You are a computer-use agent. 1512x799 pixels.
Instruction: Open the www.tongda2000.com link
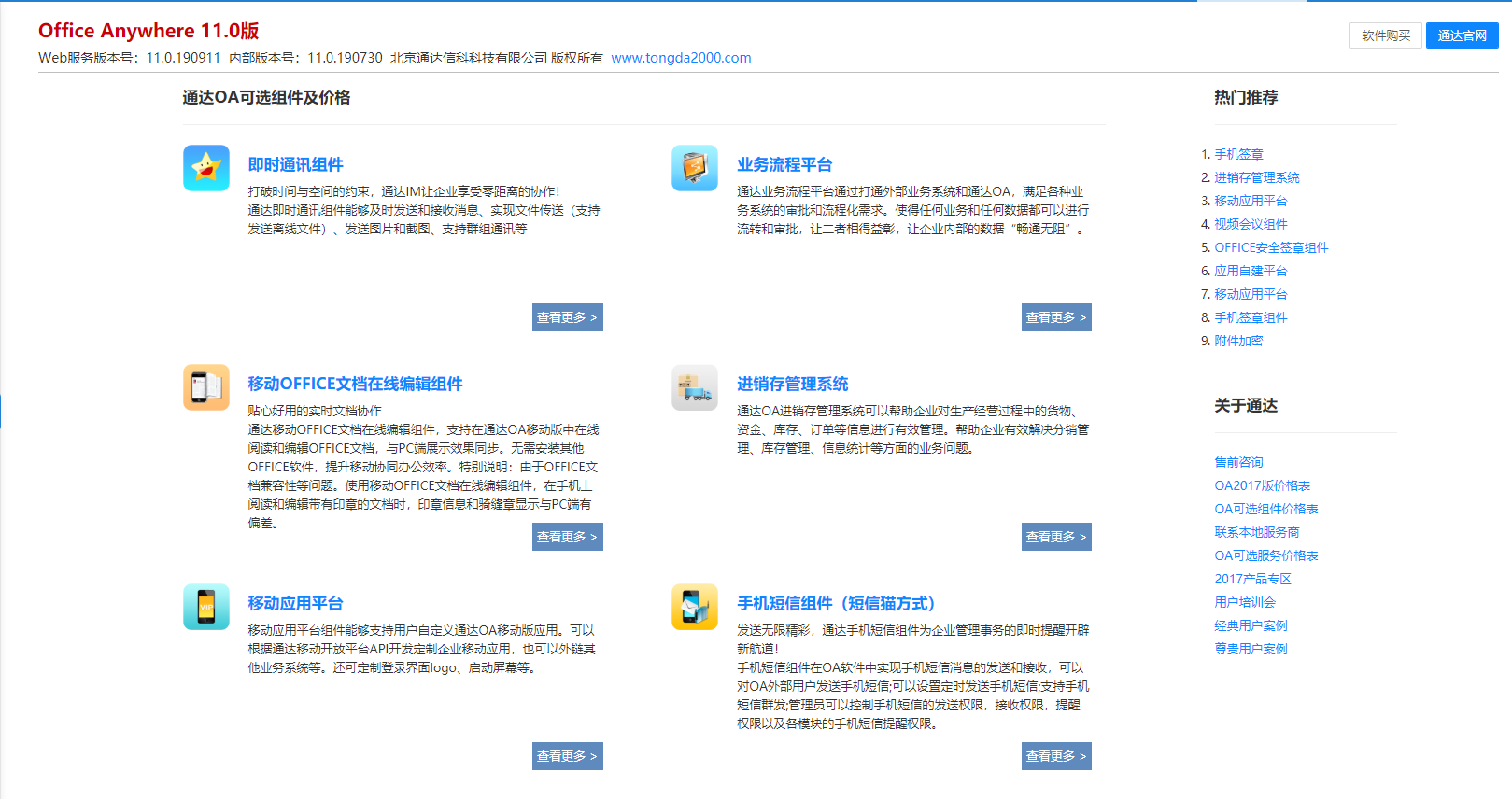(x=681, y=58)
